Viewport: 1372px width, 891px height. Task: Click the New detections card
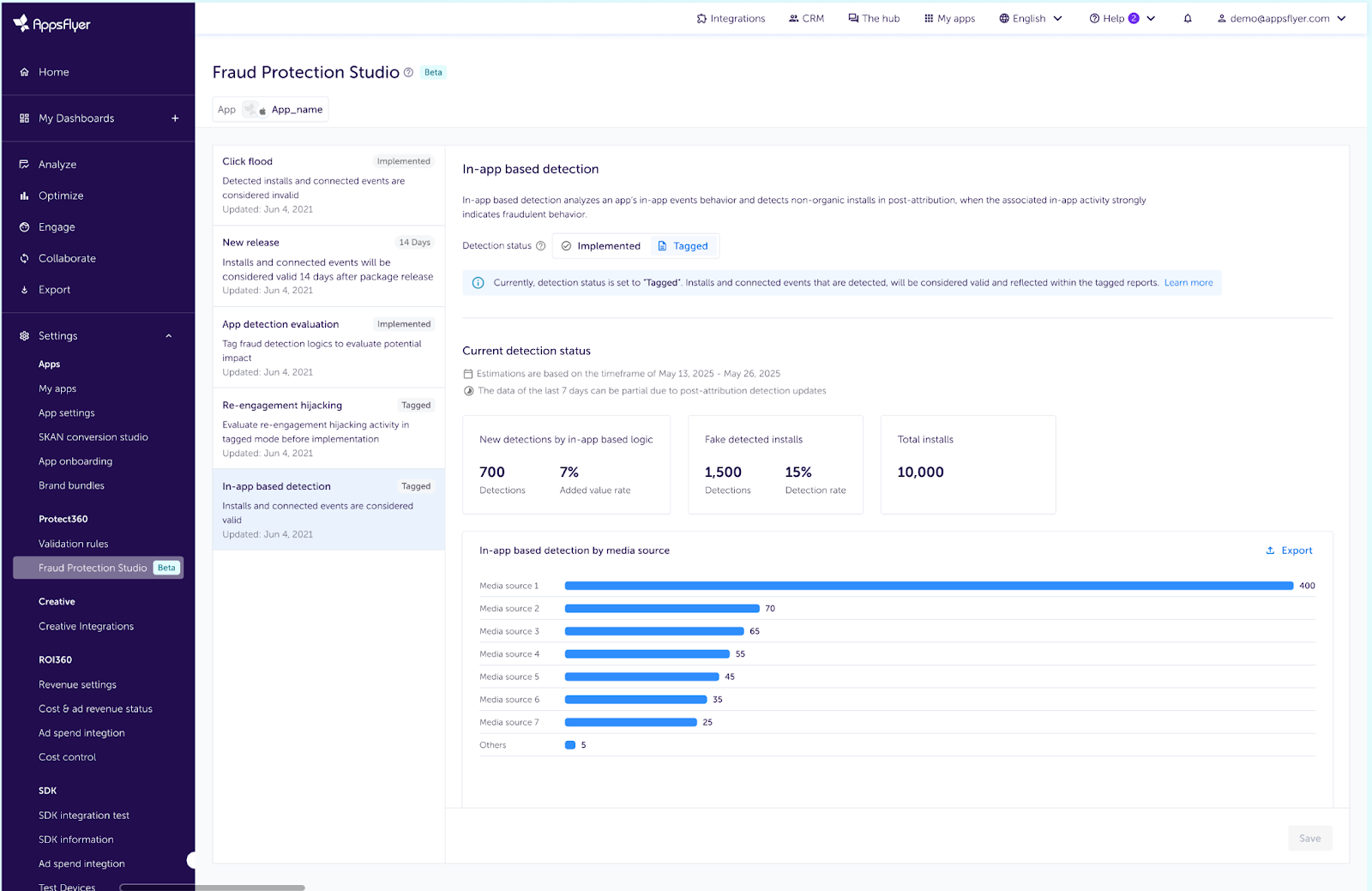pos(566,465)
